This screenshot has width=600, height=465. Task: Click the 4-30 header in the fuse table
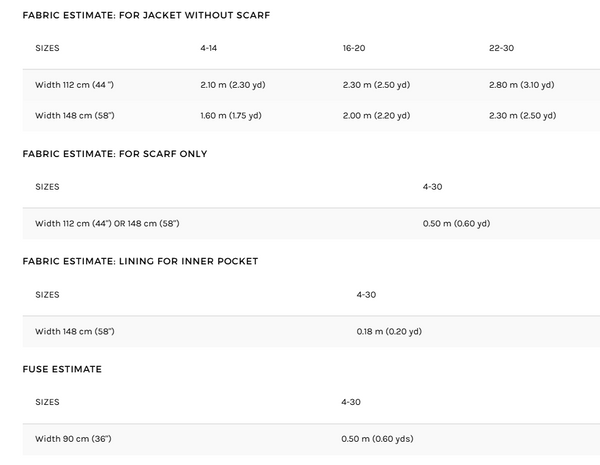pos(351,402)
